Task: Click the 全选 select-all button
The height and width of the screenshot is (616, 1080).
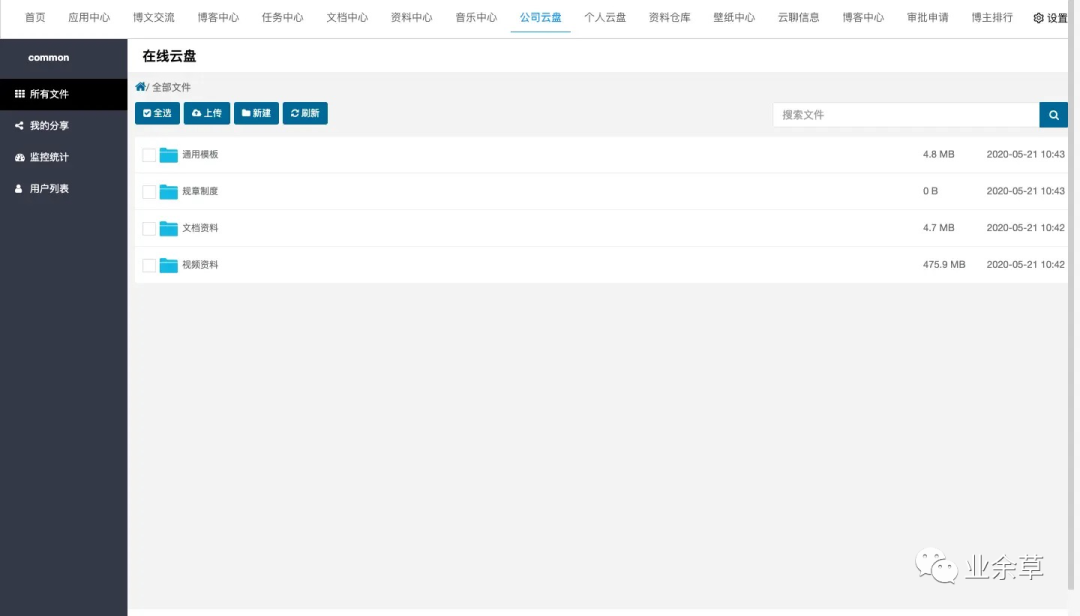Action: tap(157, 113)
